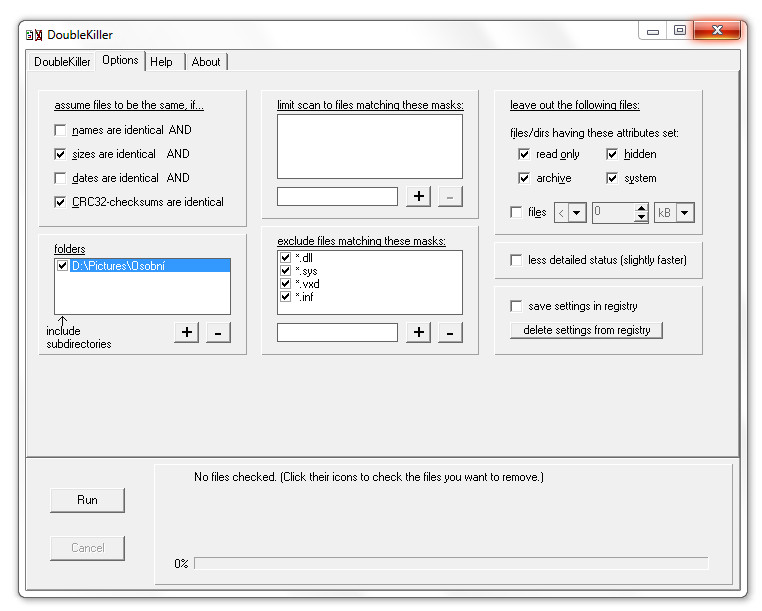
Task: Select the Options tab
Action: pyautogui.click(x=120, y=60)
